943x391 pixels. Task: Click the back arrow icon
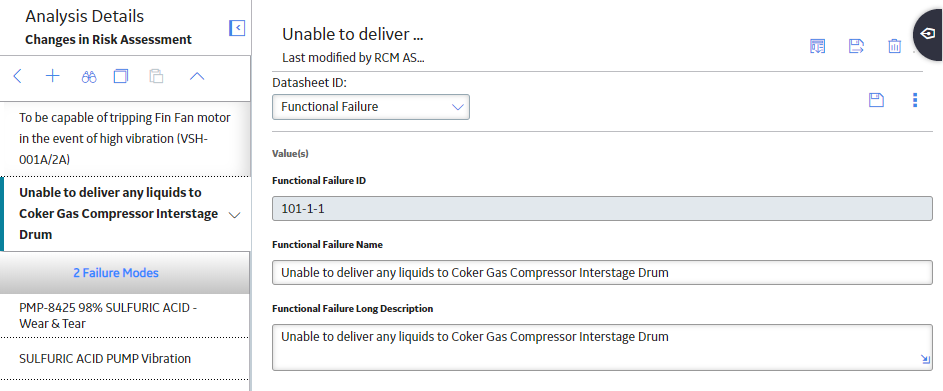coord(17,76)
